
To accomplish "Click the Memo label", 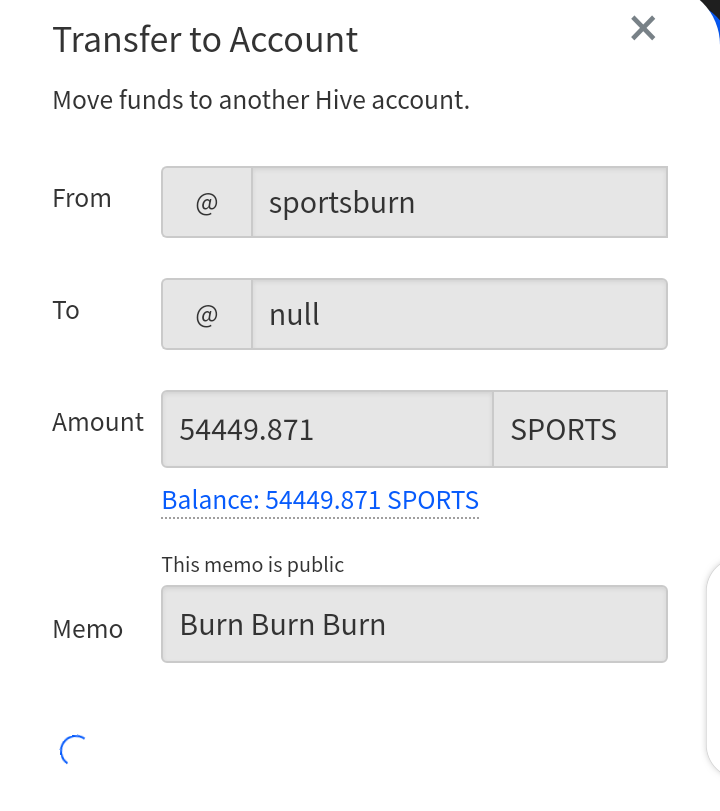I will pos(88,629).
